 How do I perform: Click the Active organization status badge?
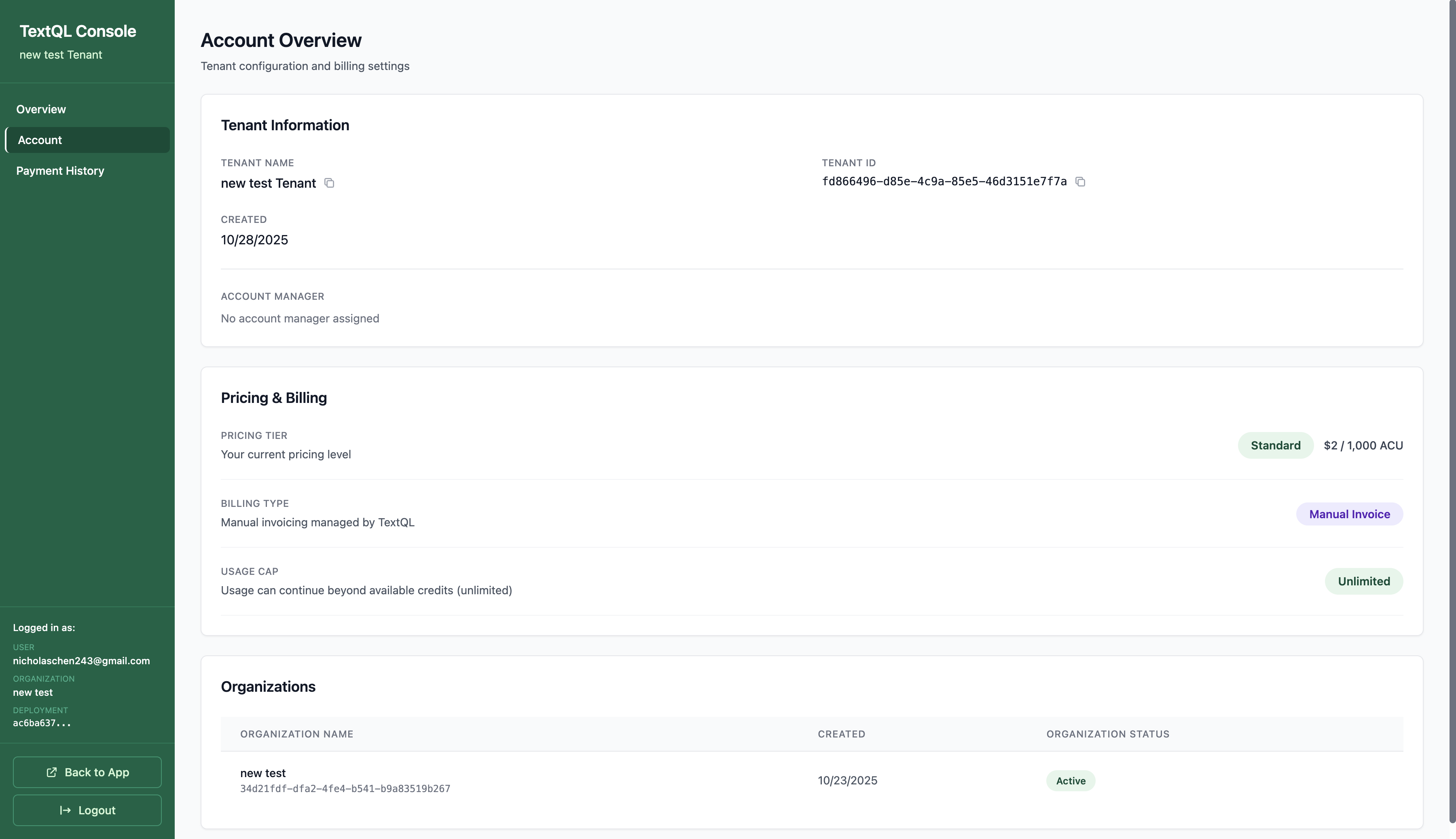1070,780
